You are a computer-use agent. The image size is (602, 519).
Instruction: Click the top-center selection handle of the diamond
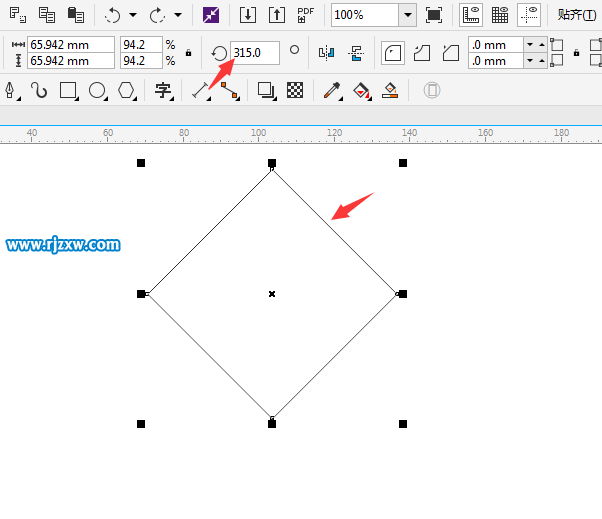[272, 163]
